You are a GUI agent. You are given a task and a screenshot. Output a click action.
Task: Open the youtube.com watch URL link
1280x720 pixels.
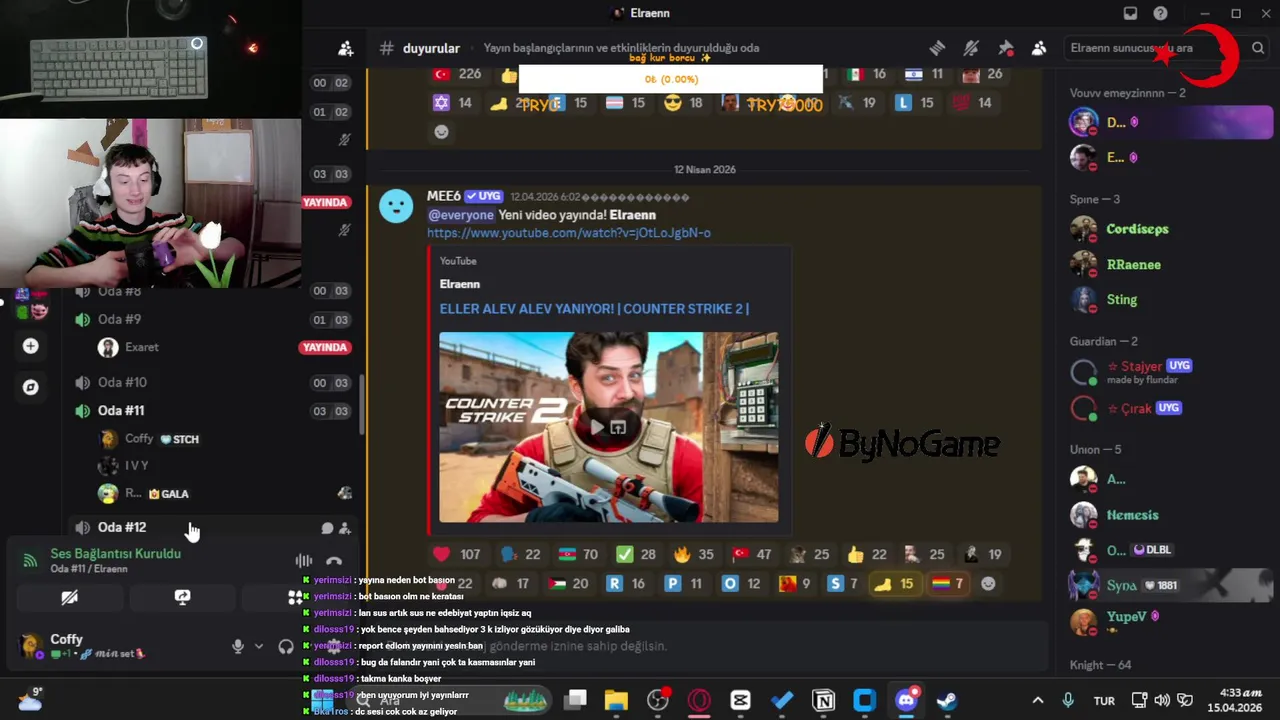[568, 233]
